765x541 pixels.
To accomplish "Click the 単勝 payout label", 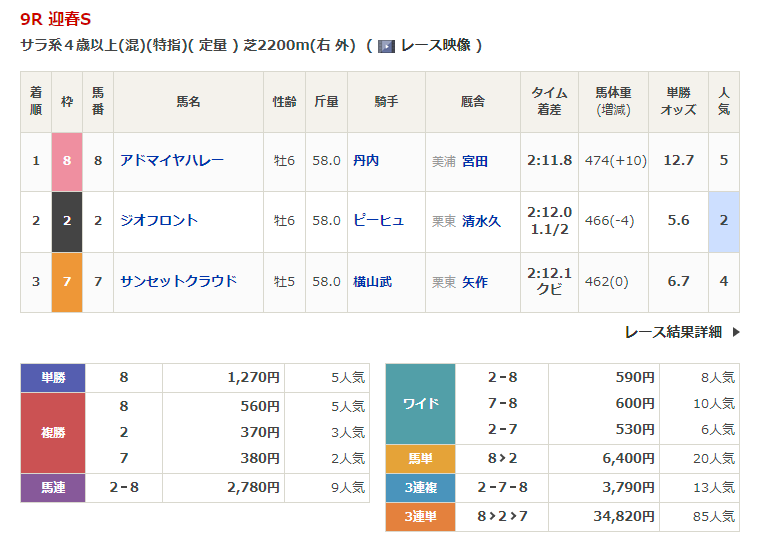I will pyautogui.click(x=53, y=378).
